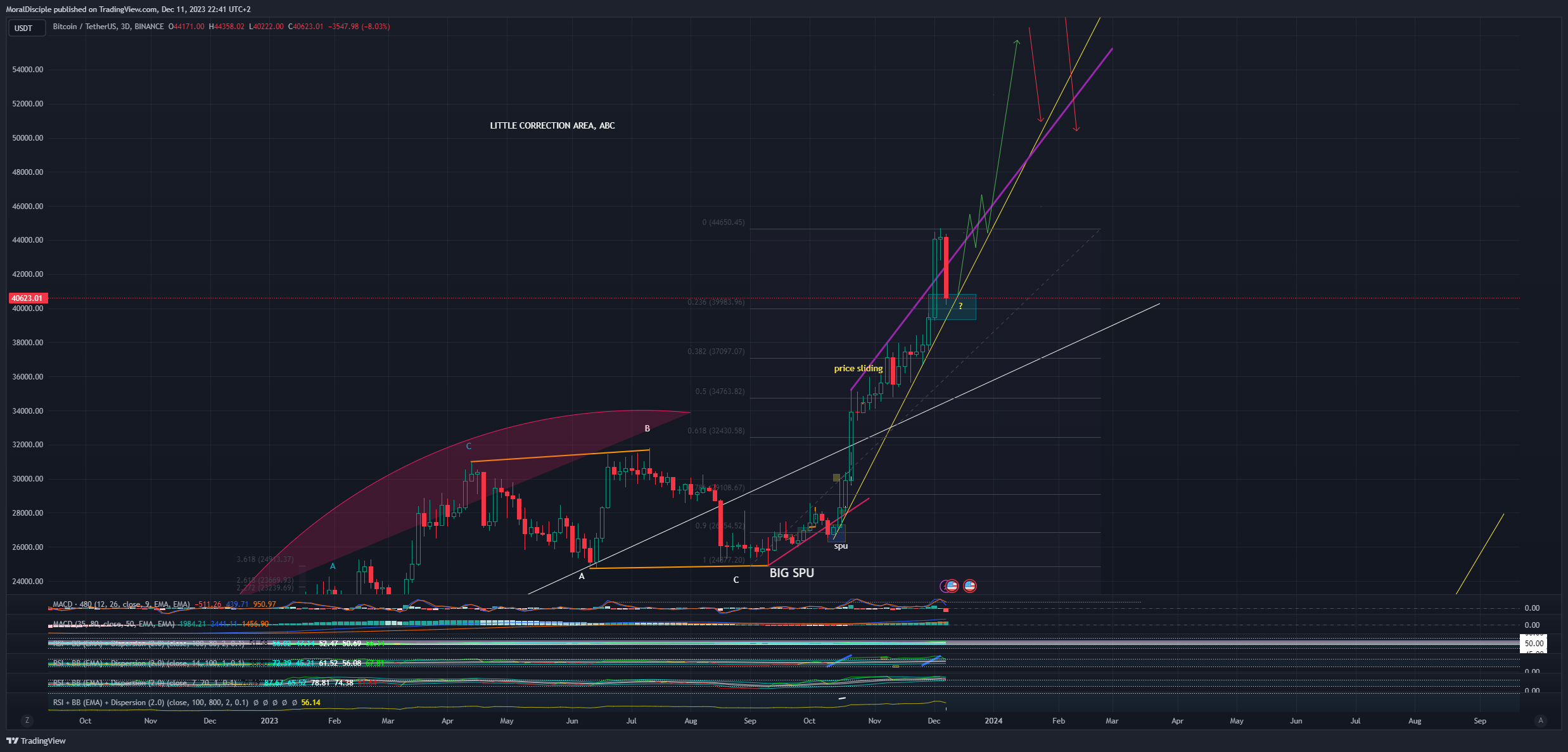Click the BIG SPU text label
Screen dimensions: 1568x752
(792, 573)
